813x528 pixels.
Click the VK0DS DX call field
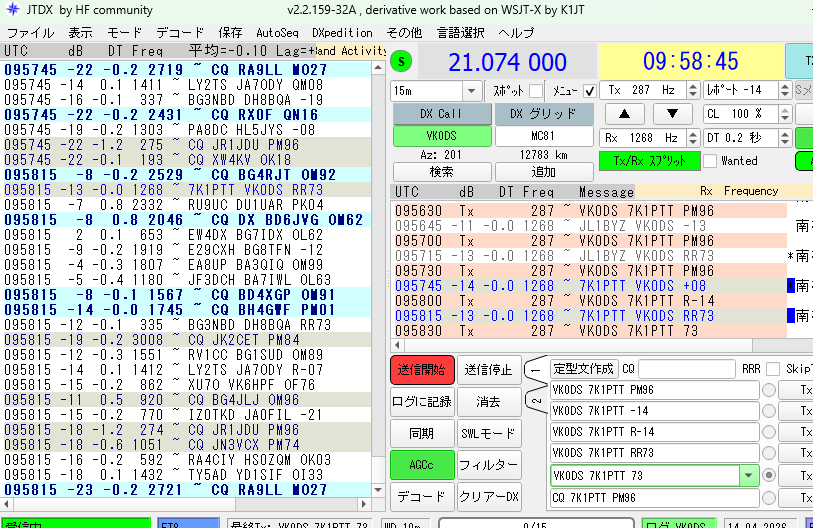(442, 136)
